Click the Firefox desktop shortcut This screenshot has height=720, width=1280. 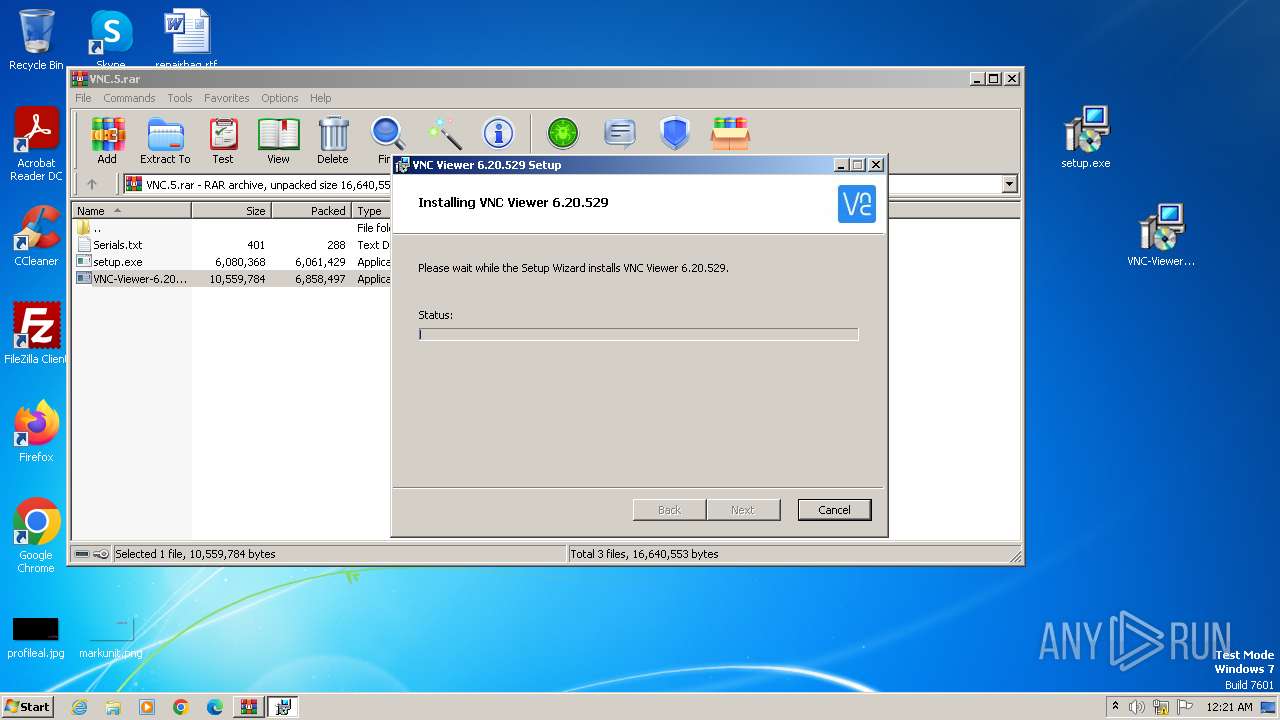tap(36, 432)
